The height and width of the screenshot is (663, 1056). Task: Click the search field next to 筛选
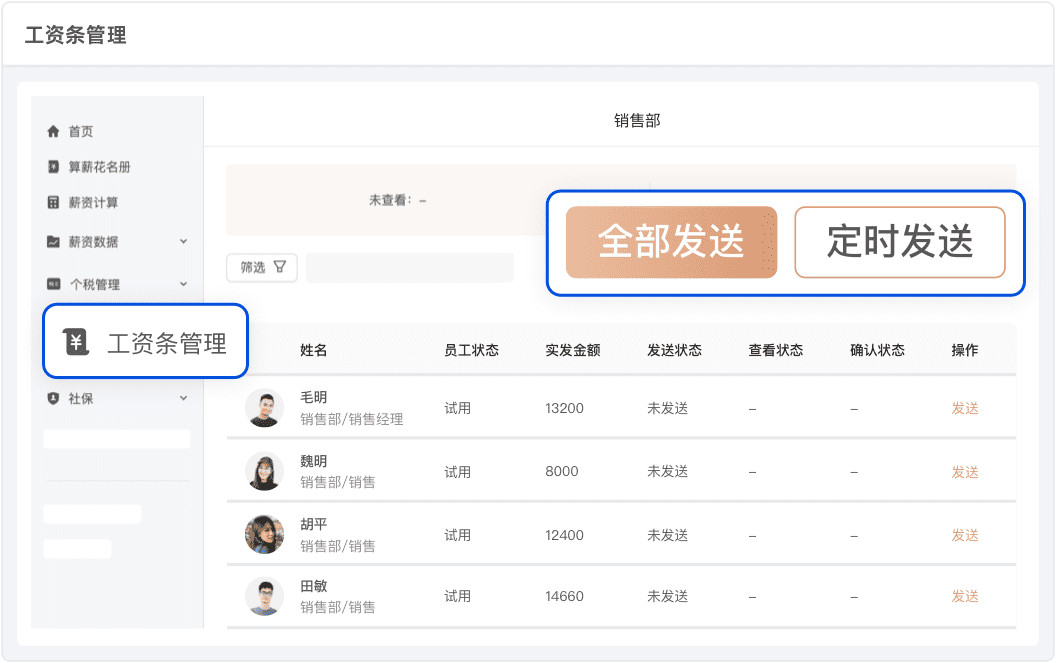[x=409, y=267]
